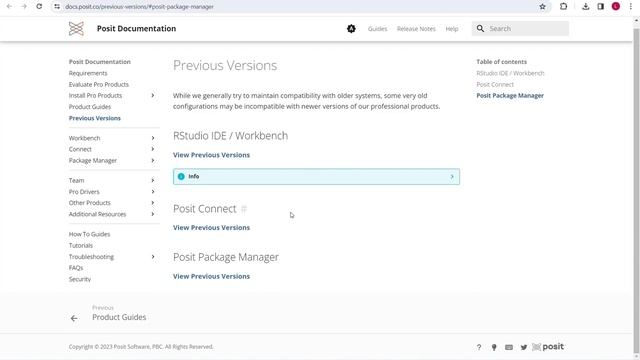640x360 pixels.
Task: Open browser downloads icon
Action: tap(586, 7)
